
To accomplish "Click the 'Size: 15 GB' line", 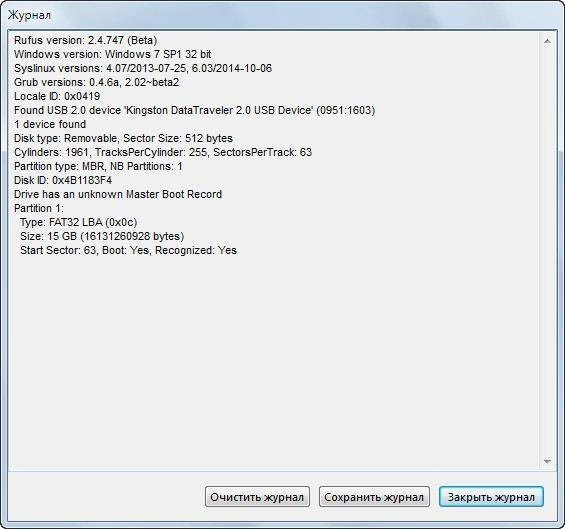I will (102, 236).
